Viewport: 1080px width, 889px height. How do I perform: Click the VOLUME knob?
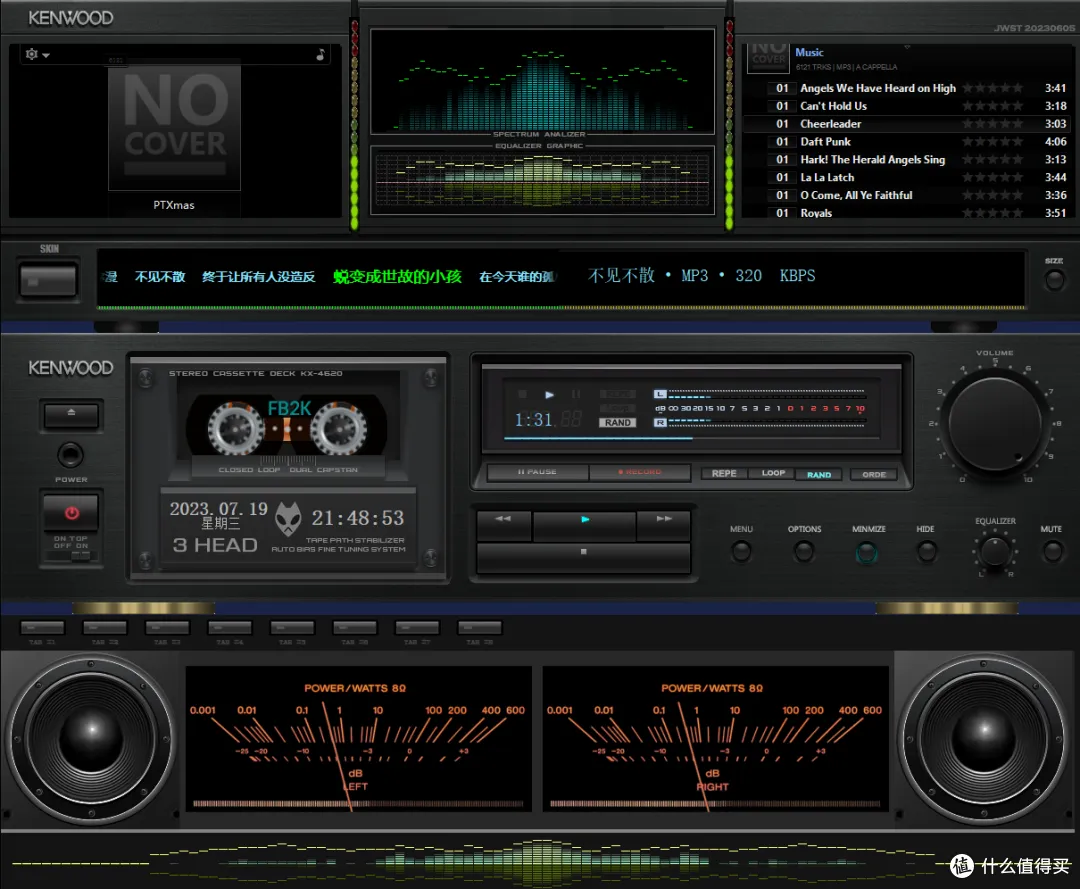pos(995,423)
